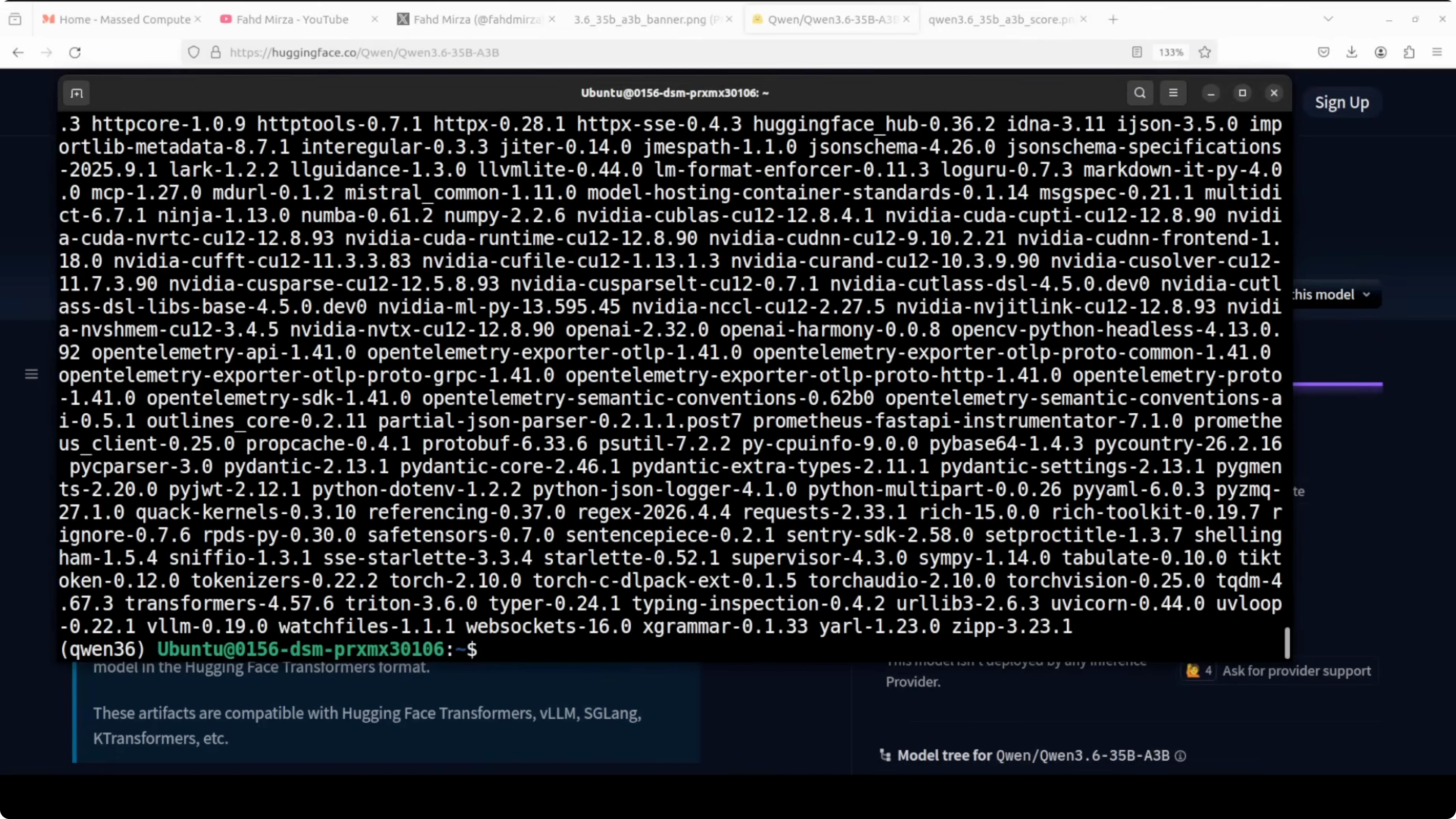This screenshot has height=819, width=1456.
Task: Open Firefox downloads panel
Action: coord(1352,53)
